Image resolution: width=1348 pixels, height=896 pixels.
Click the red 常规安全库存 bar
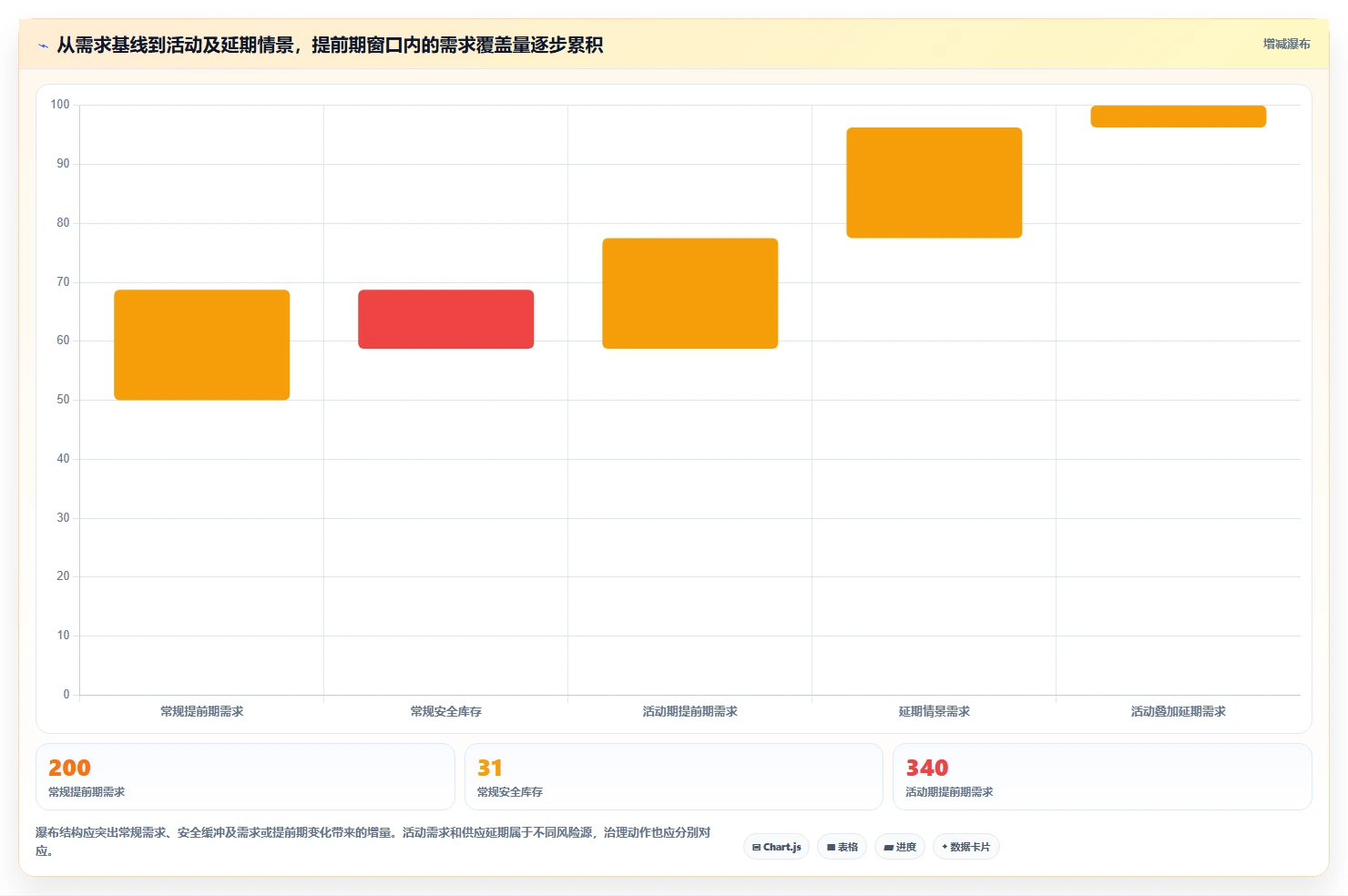click(x=446, y=319)
